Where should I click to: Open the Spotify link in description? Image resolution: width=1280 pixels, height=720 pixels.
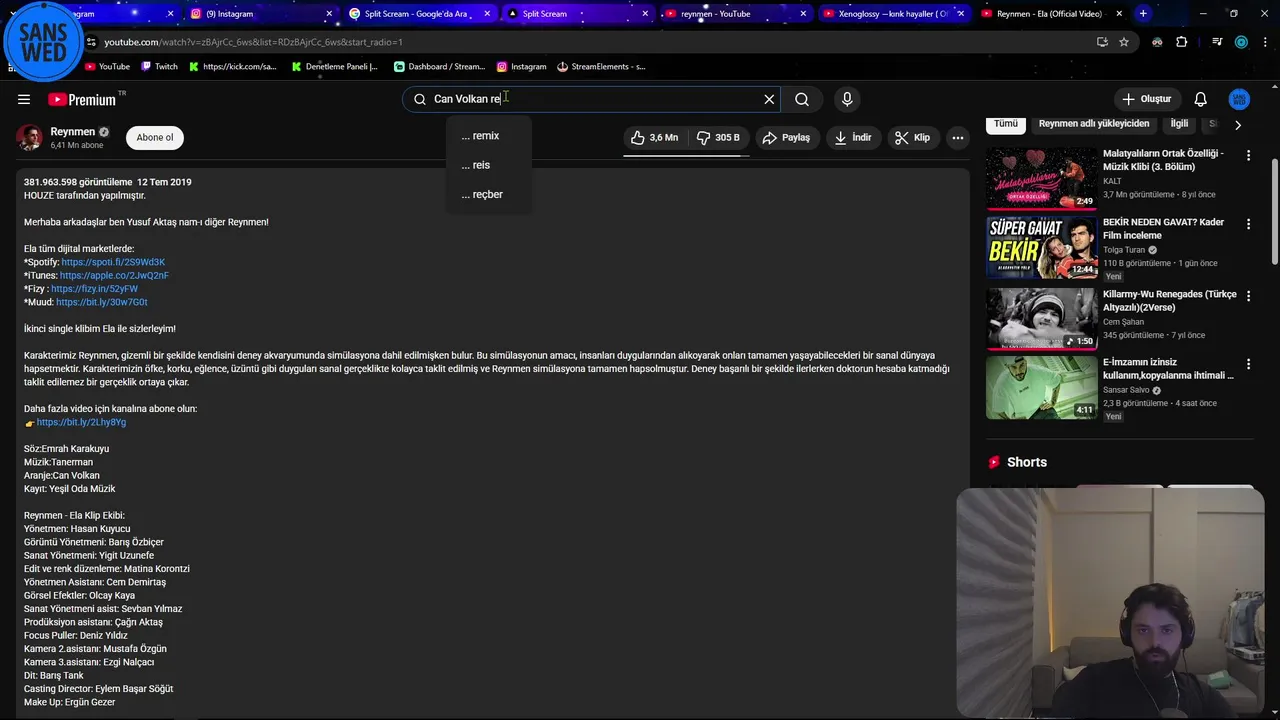(113, 262)
